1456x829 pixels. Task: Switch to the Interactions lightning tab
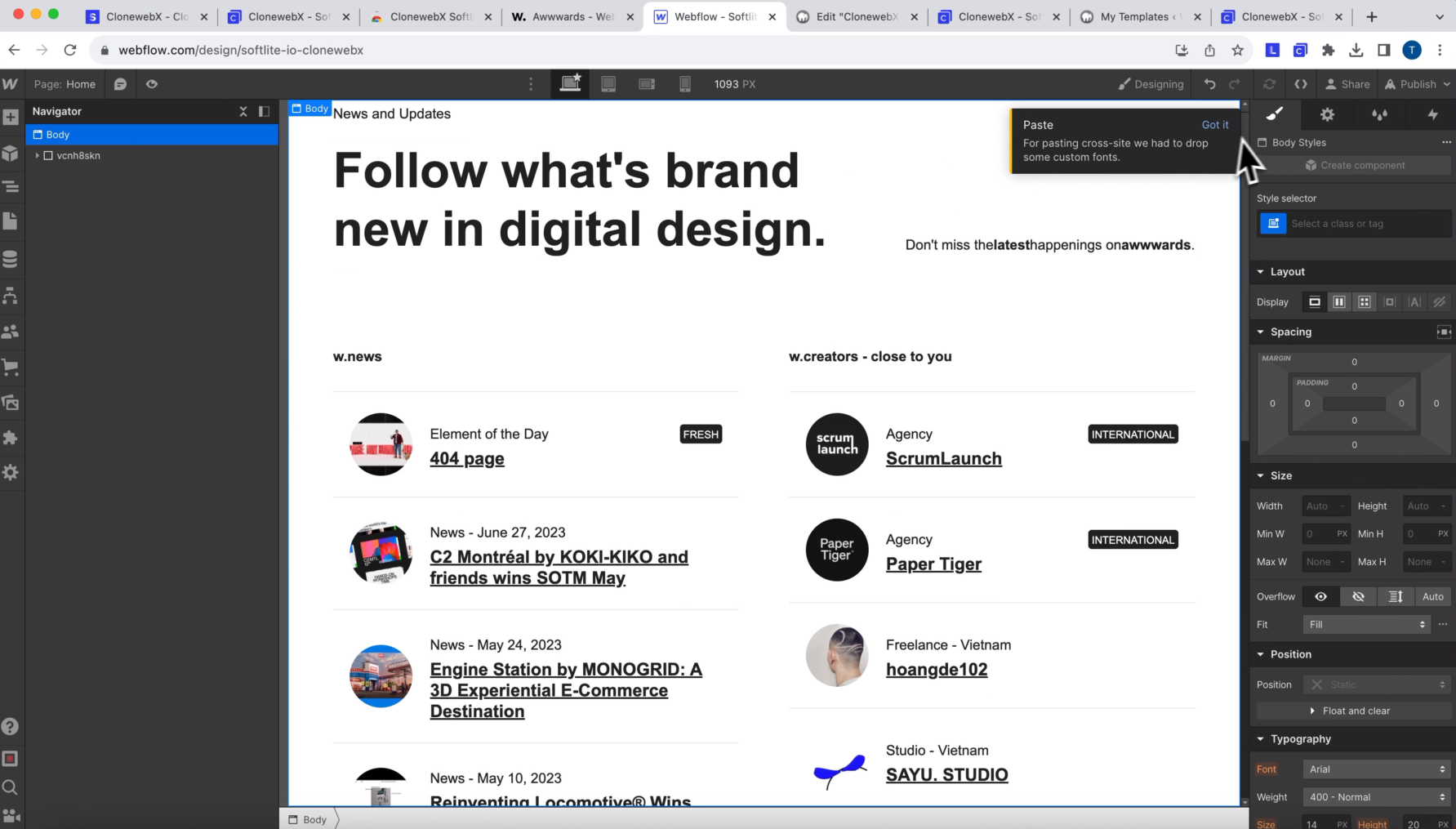coord(1432,114)
